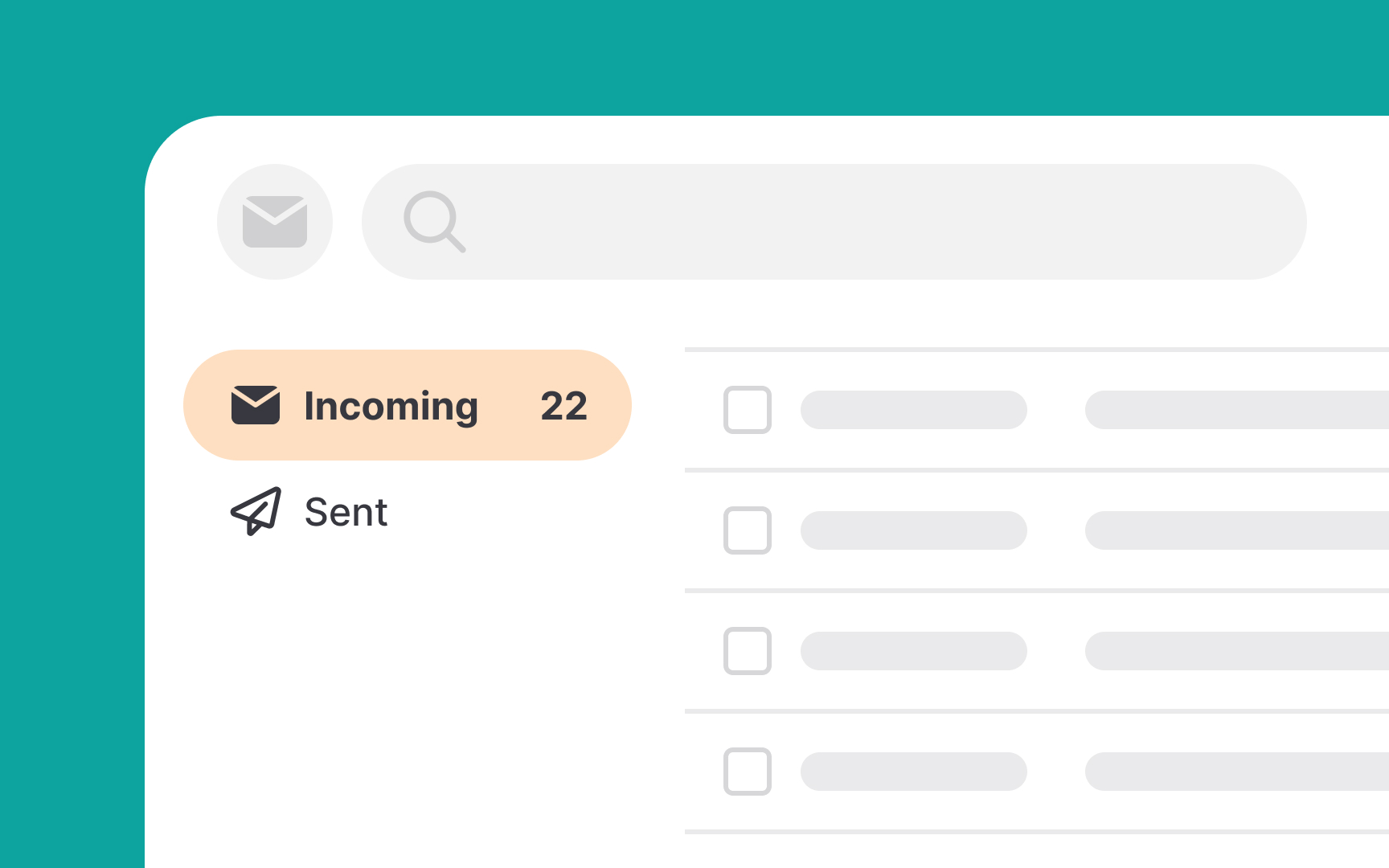Click the paper plane icon beside Sent
The height and width of the screenshot is (868, 1389).
(256, 511)
